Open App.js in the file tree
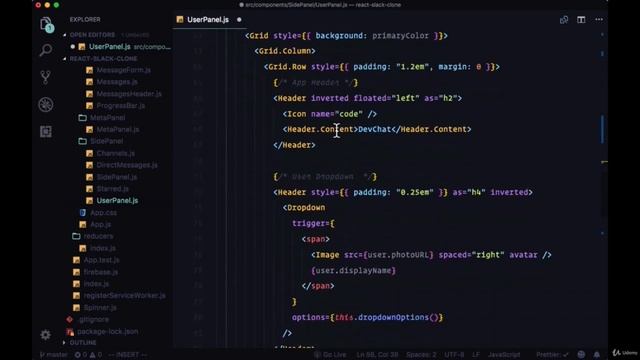The width and height of the screenshot is (640, 360). pyautogui.click(x=101, y=224)
